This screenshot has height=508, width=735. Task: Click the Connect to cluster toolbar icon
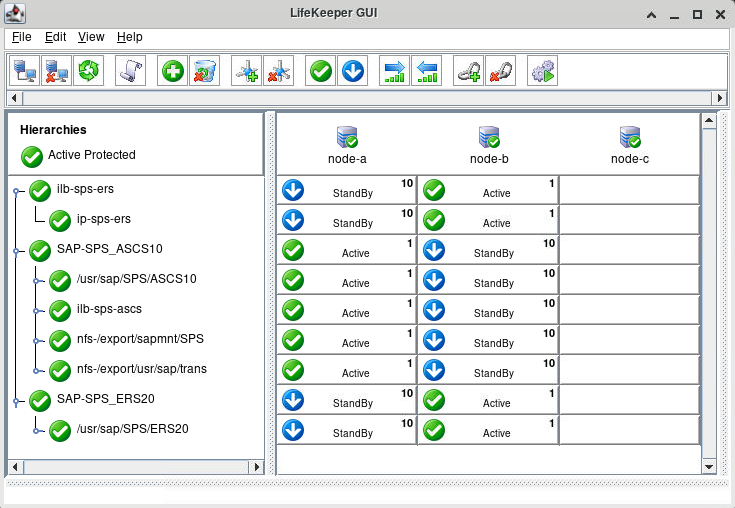[24, 71]
